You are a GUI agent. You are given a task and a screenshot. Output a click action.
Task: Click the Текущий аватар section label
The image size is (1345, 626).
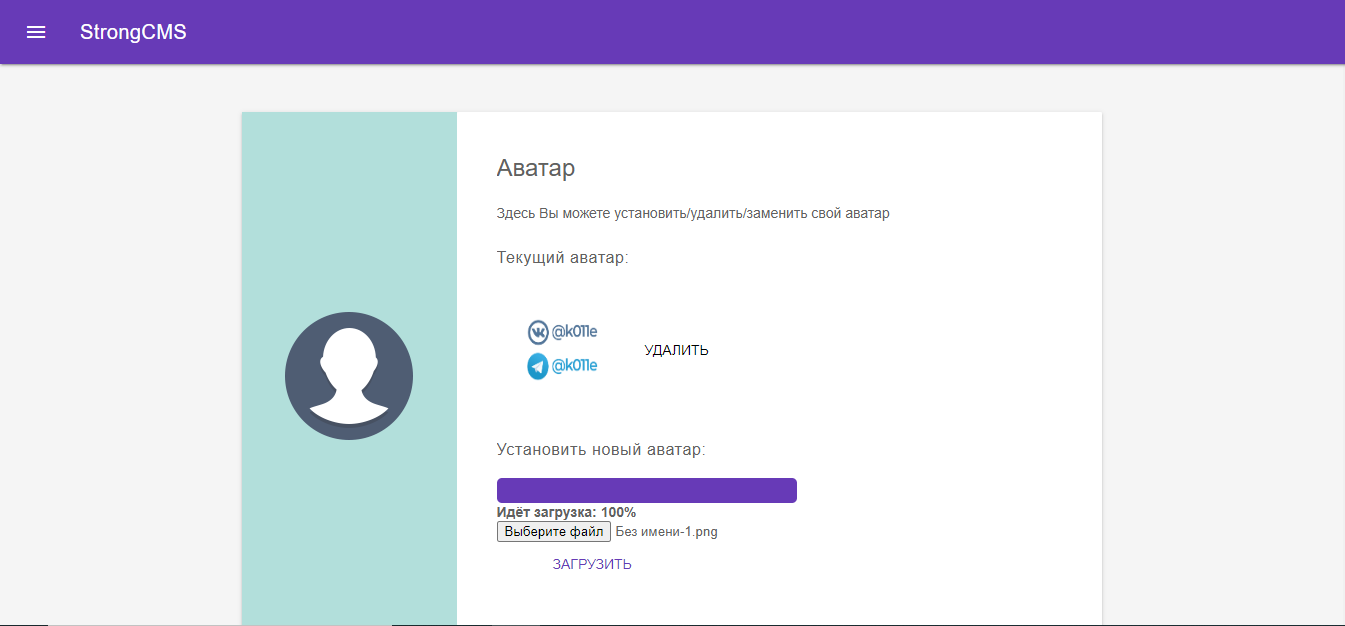pos(562,258)
